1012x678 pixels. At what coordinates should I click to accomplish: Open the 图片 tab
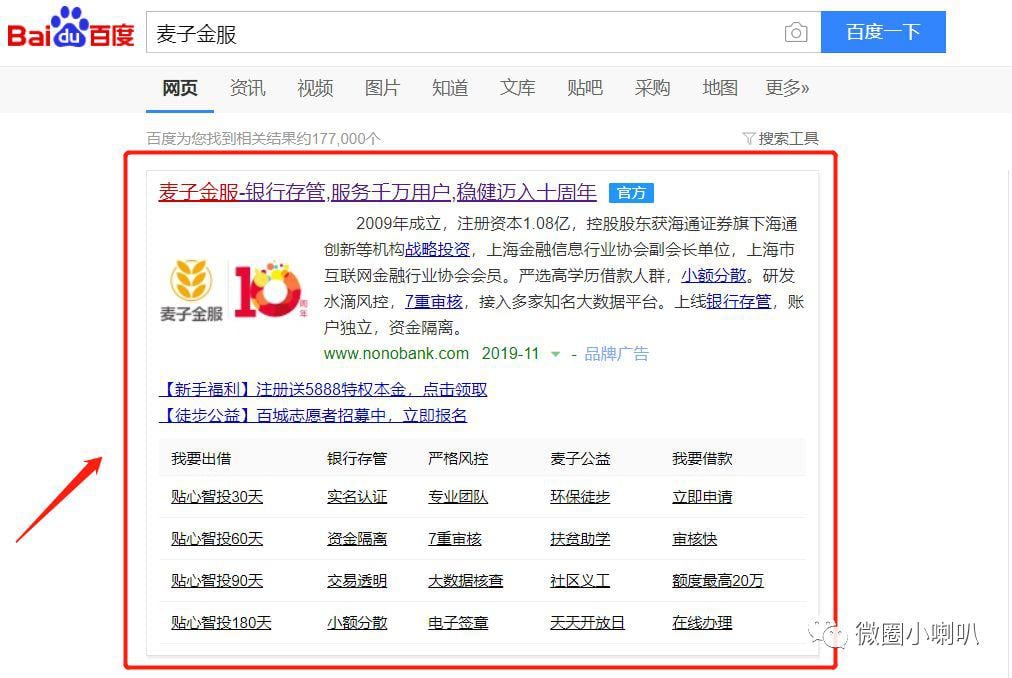(x=382, y=88)
